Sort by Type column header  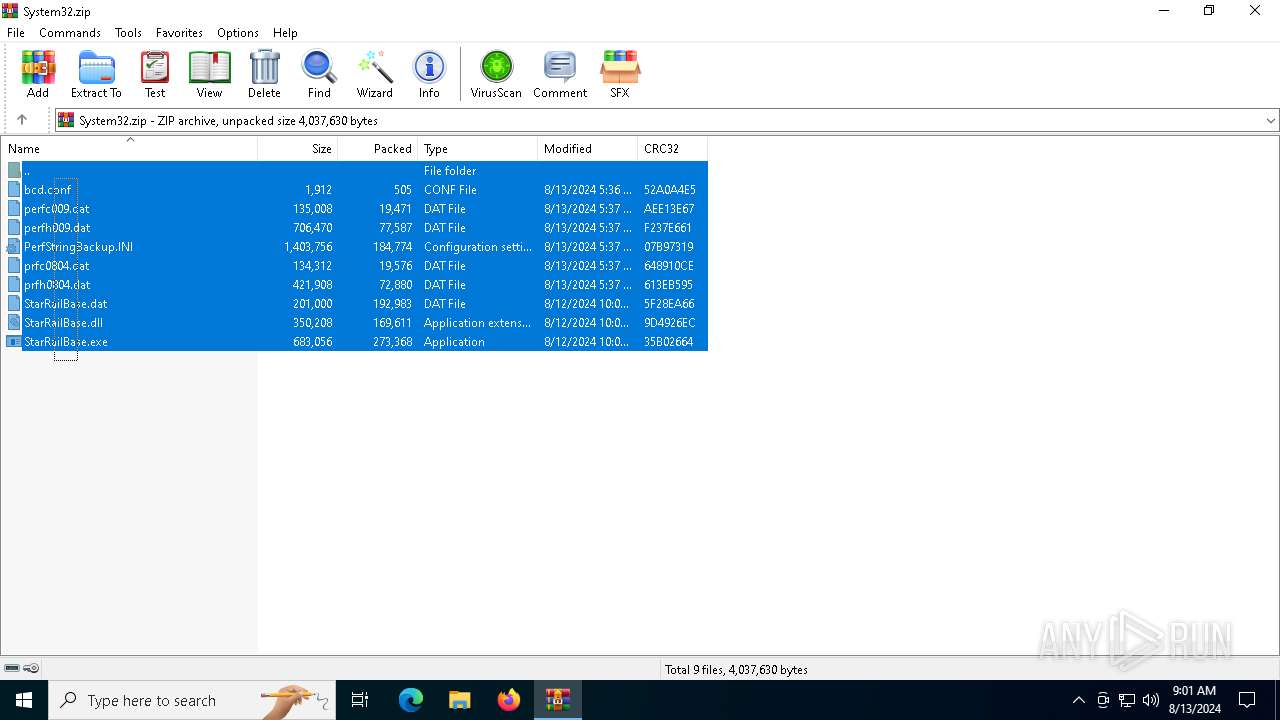(478, 148)
